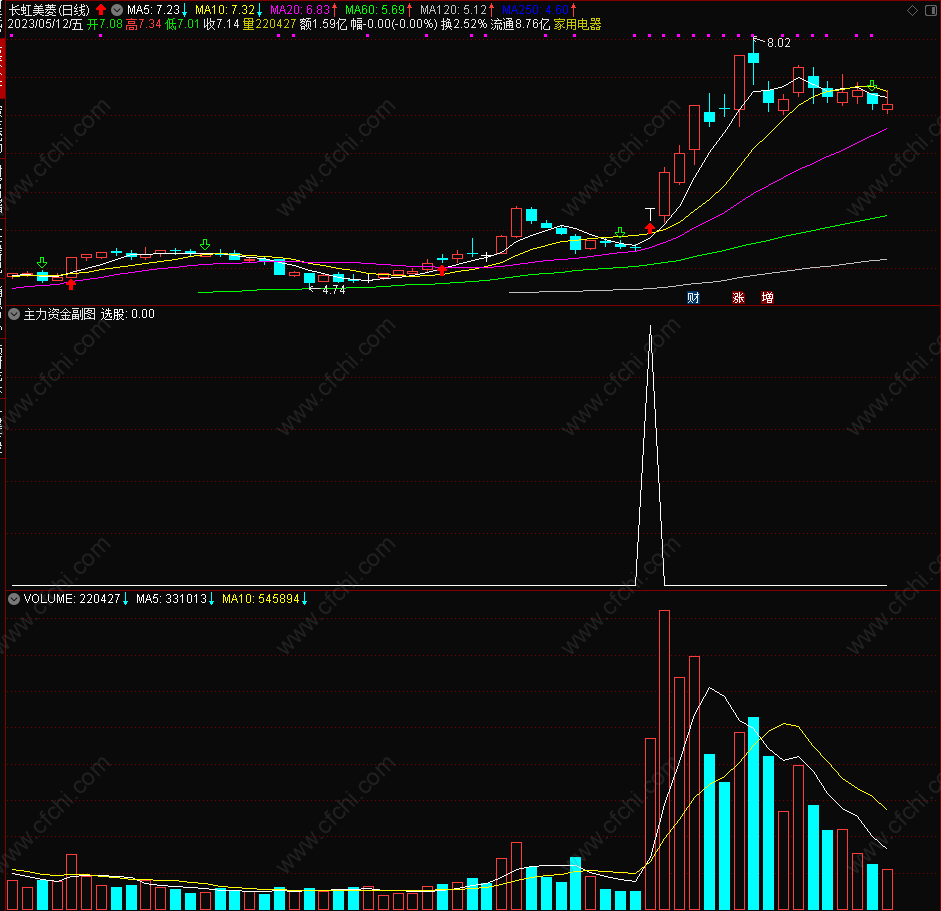Click the red up arrow signal mid-chart
Screen dimensions: 941x911
(442, 270)
